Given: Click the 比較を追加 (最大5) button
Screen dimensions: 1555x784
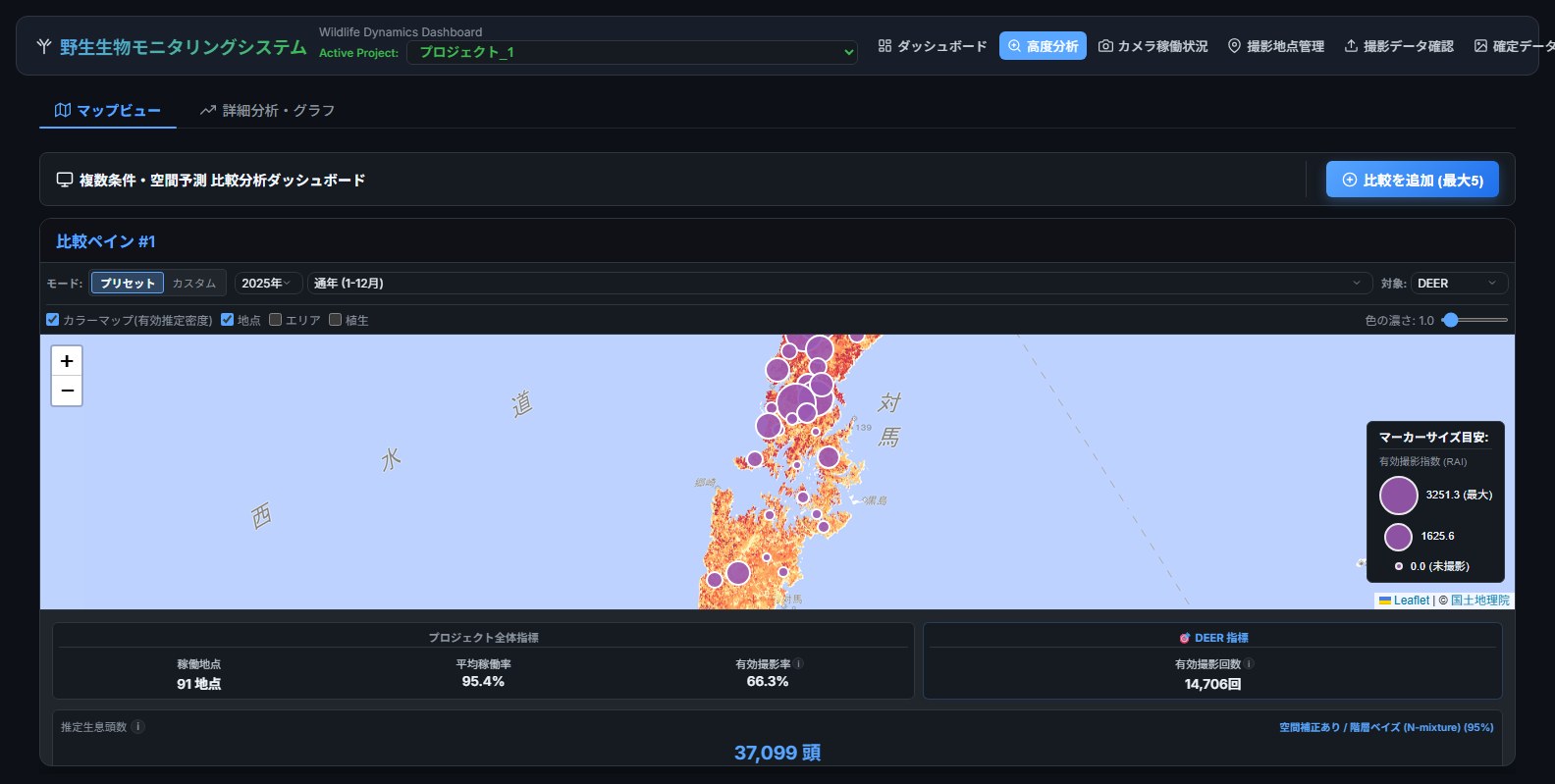Looking at the screenshot, I should [1413, 180].
